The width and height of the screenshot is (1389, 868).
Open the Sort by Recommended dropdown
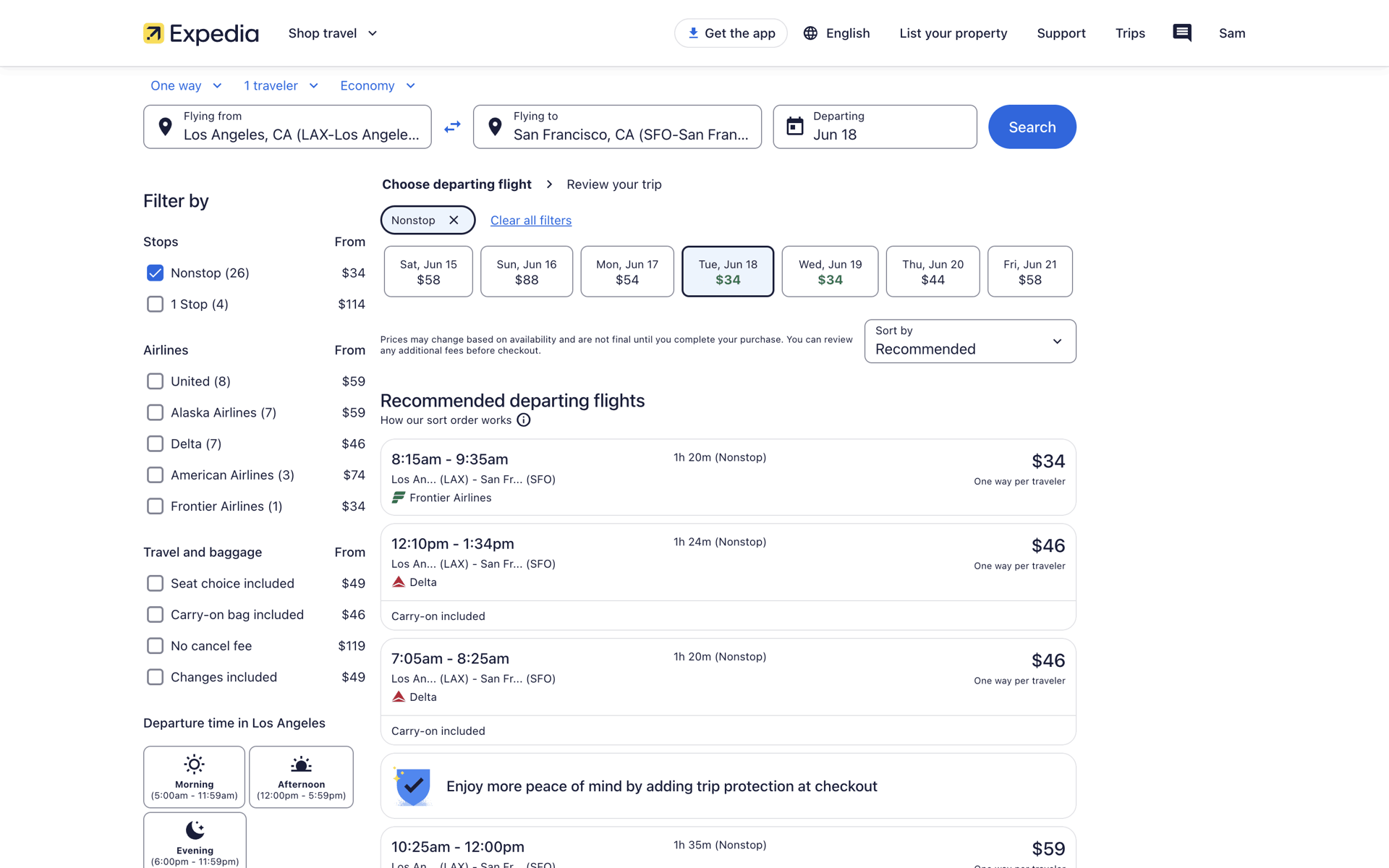point(970,341)
